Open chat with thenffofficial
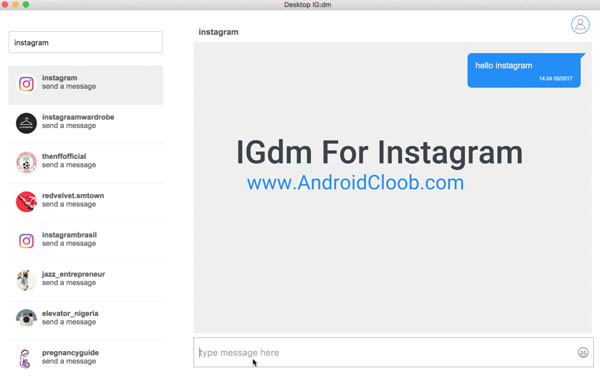Screen dimensions: 600x380 click(x=86, y=163)
